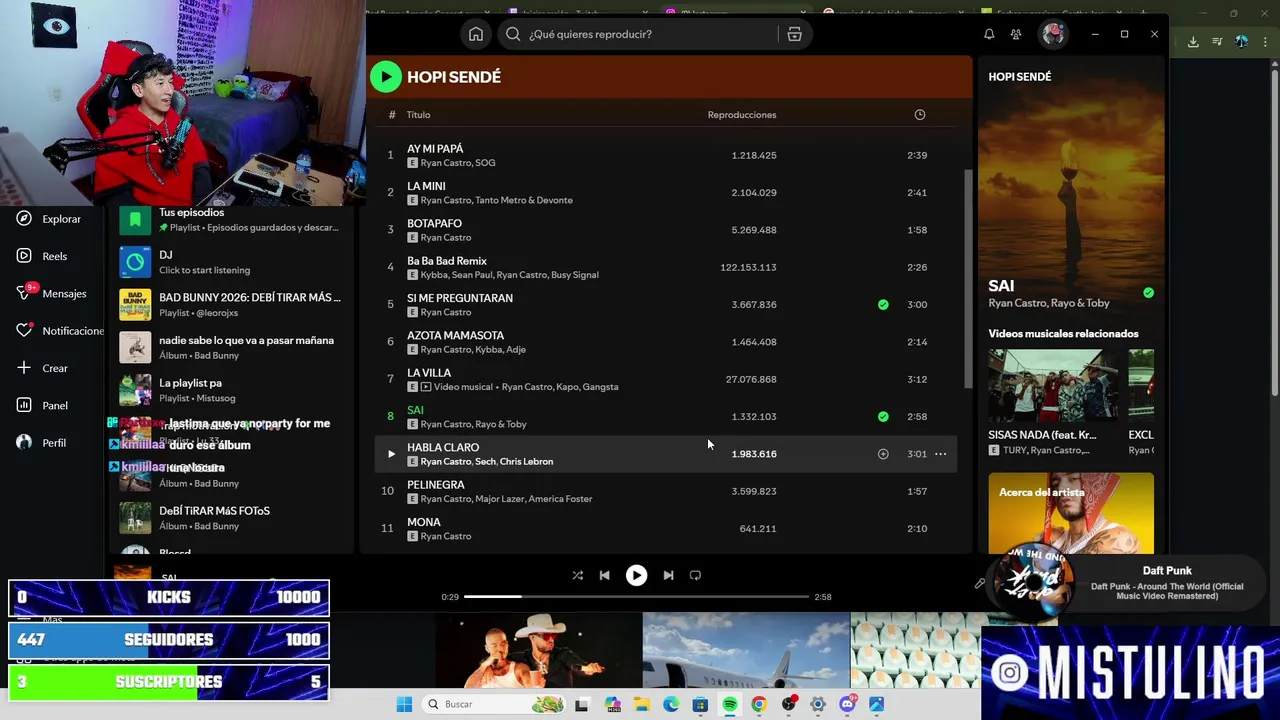This screenshot has height=720, width=1280.
Task: Click the search field '¿Qué quieres reproducir?'
Action: pyautogui.click(x=640, y=34)
